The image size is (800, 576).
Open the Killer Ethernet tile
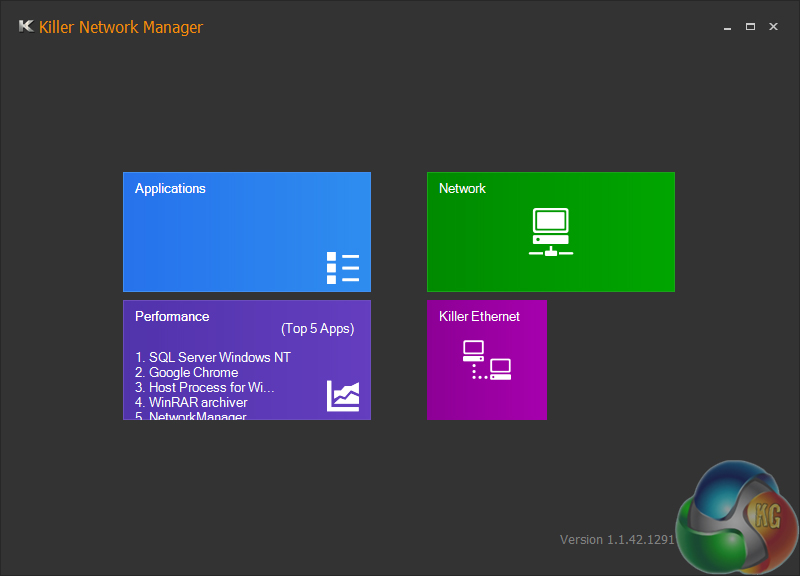click(487, 360)
